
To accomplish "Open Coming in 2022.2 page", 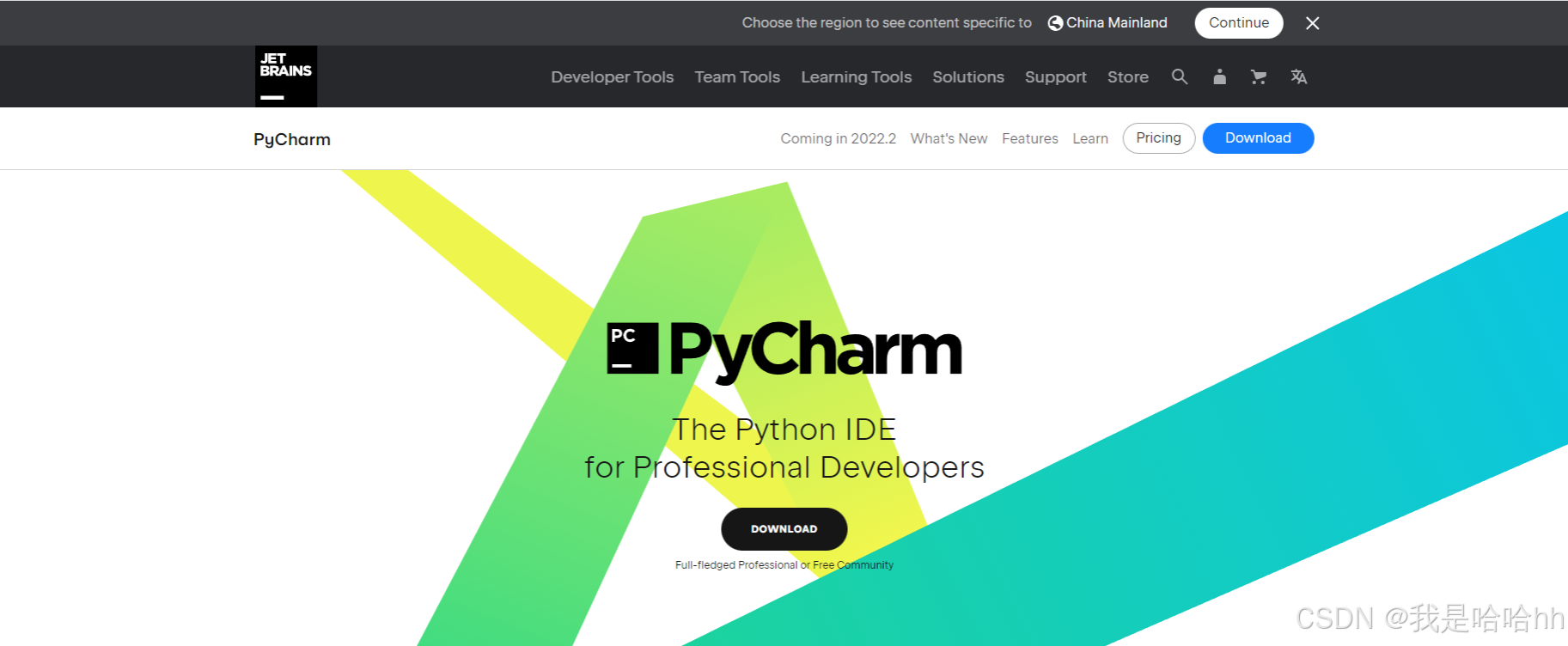I will 839,138.
